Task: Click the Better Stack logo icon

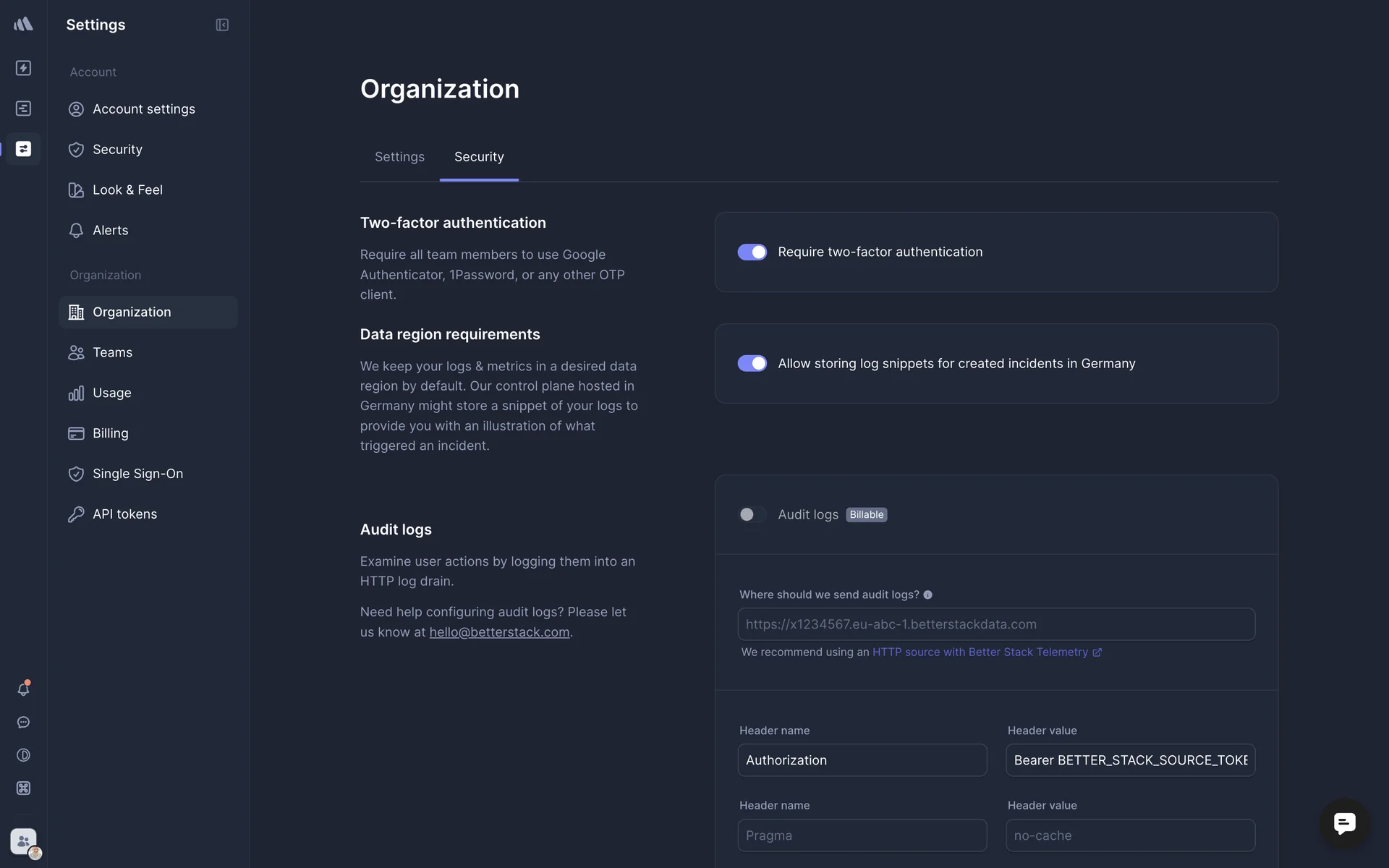Action: [23, 25]
